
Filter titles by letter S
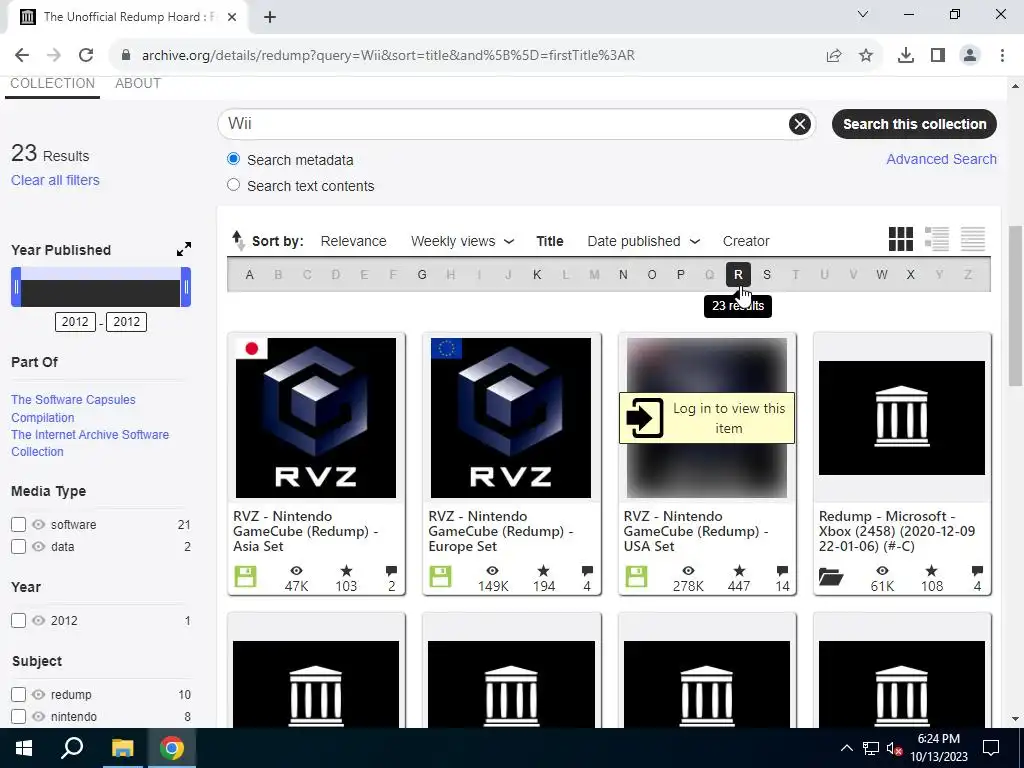click(767, 275)
